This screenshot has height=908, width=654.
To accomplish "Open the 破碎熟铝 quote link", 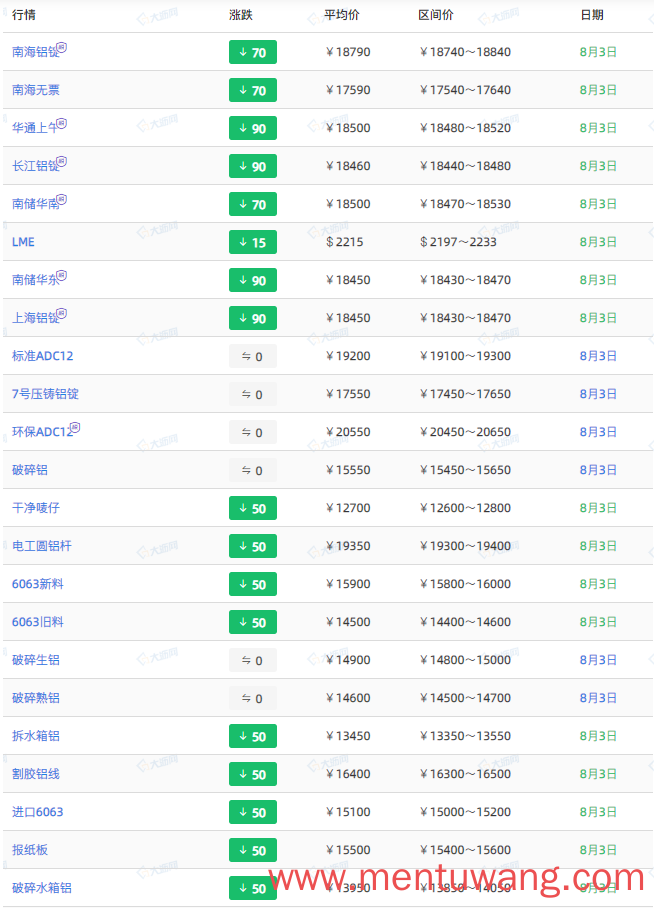I will coord(36,698).
